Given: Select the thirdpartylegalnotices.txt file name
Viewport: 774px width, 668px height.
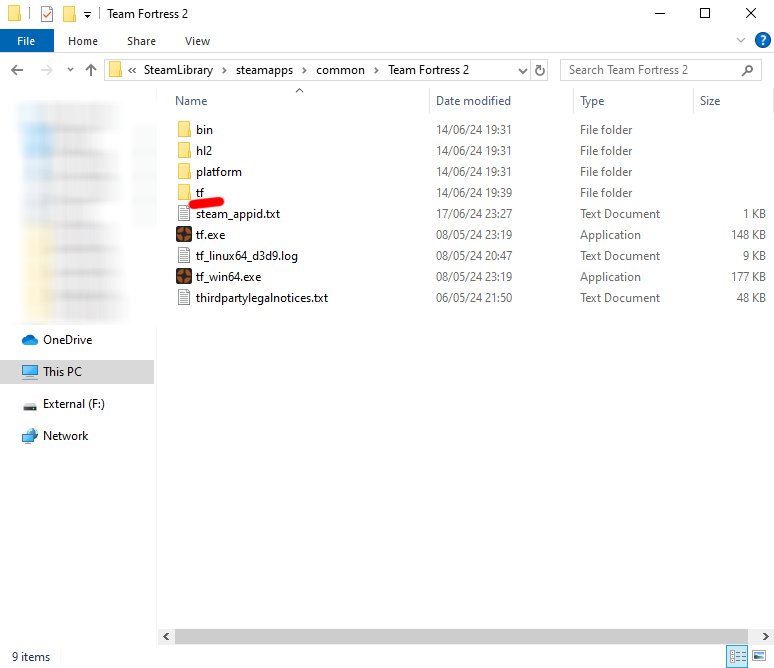Looking at the screenshot, I should [x=262, y=298].
